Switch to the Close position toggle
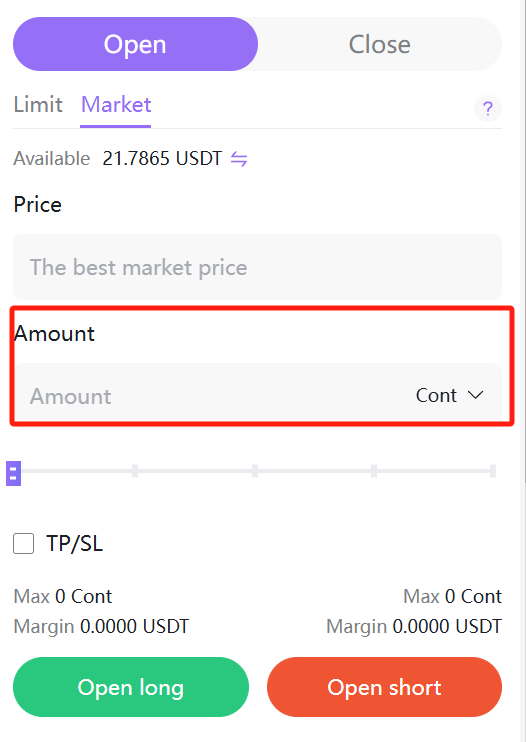 pyautogui.click(x=379, y=44)
